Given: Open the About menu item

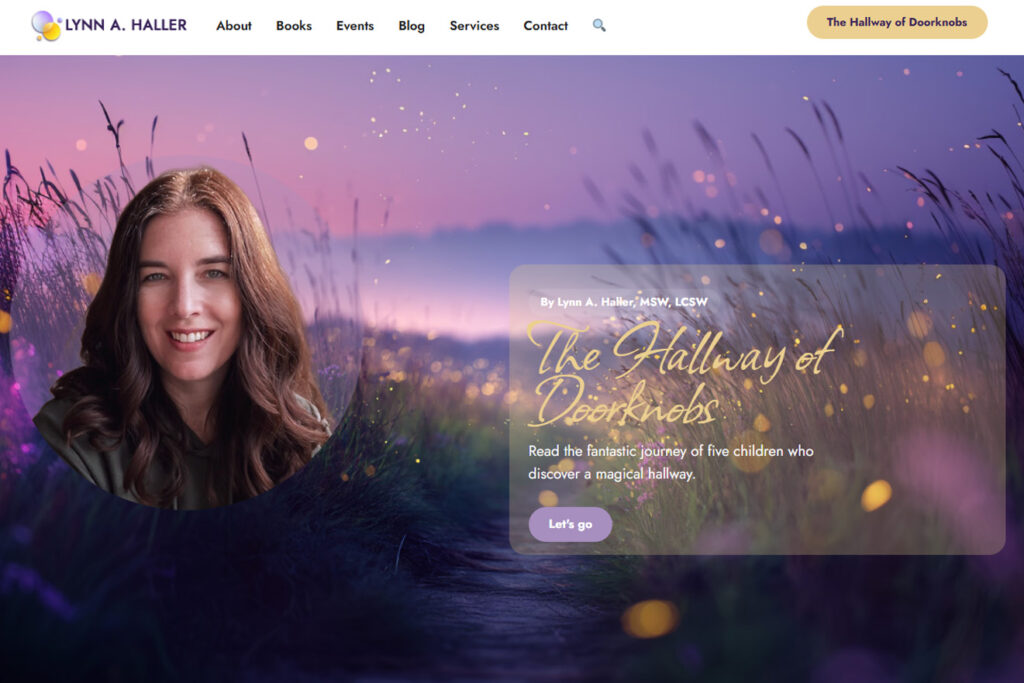Looking at the screenshot, I should [234, 26].
